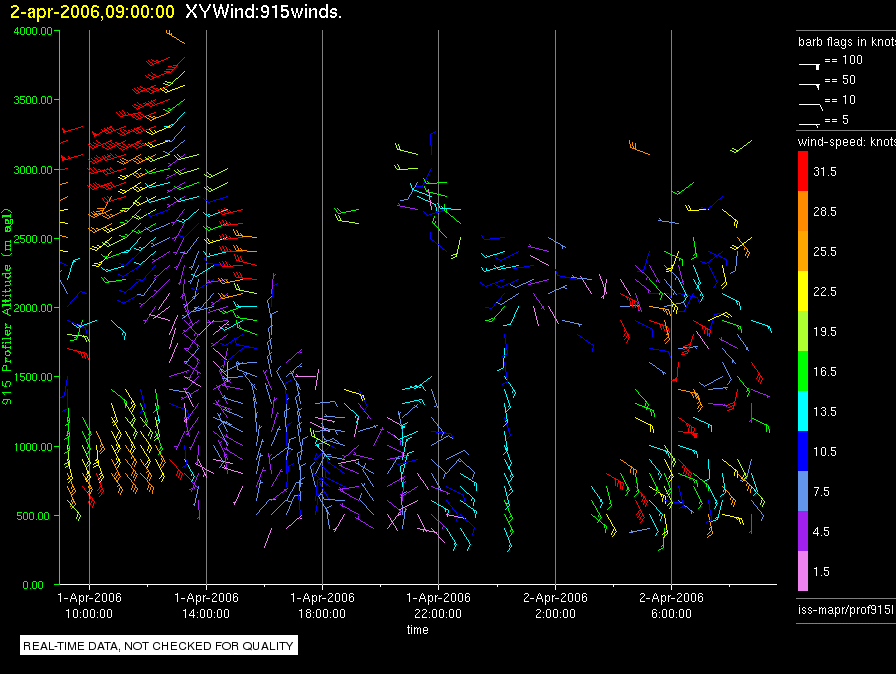
Task: Select the red 31.5 knots color band
Action: (x=803, y=171)
